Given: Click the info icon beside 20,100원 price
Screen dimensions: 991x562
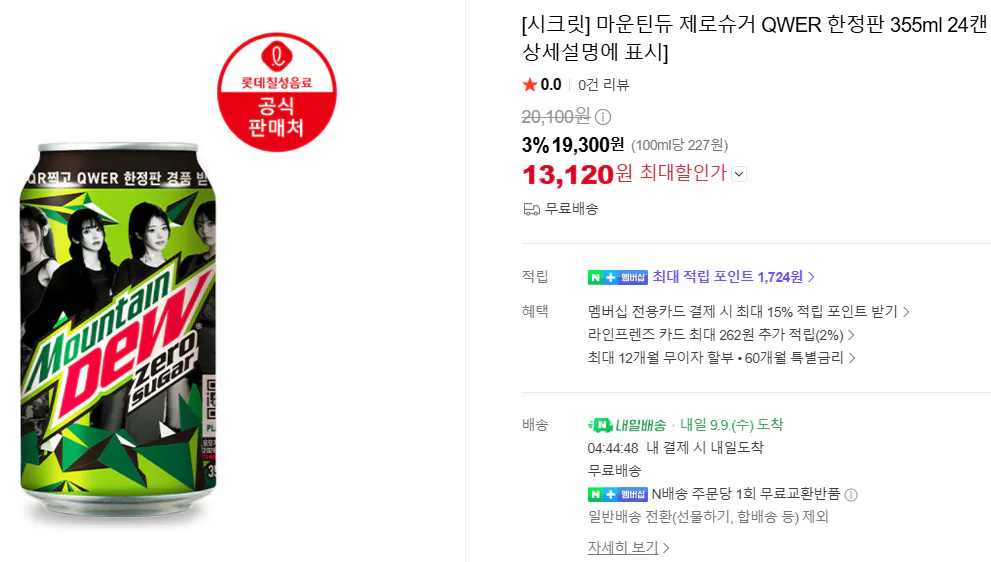Looking at the screenshot, I should [603, 117].
